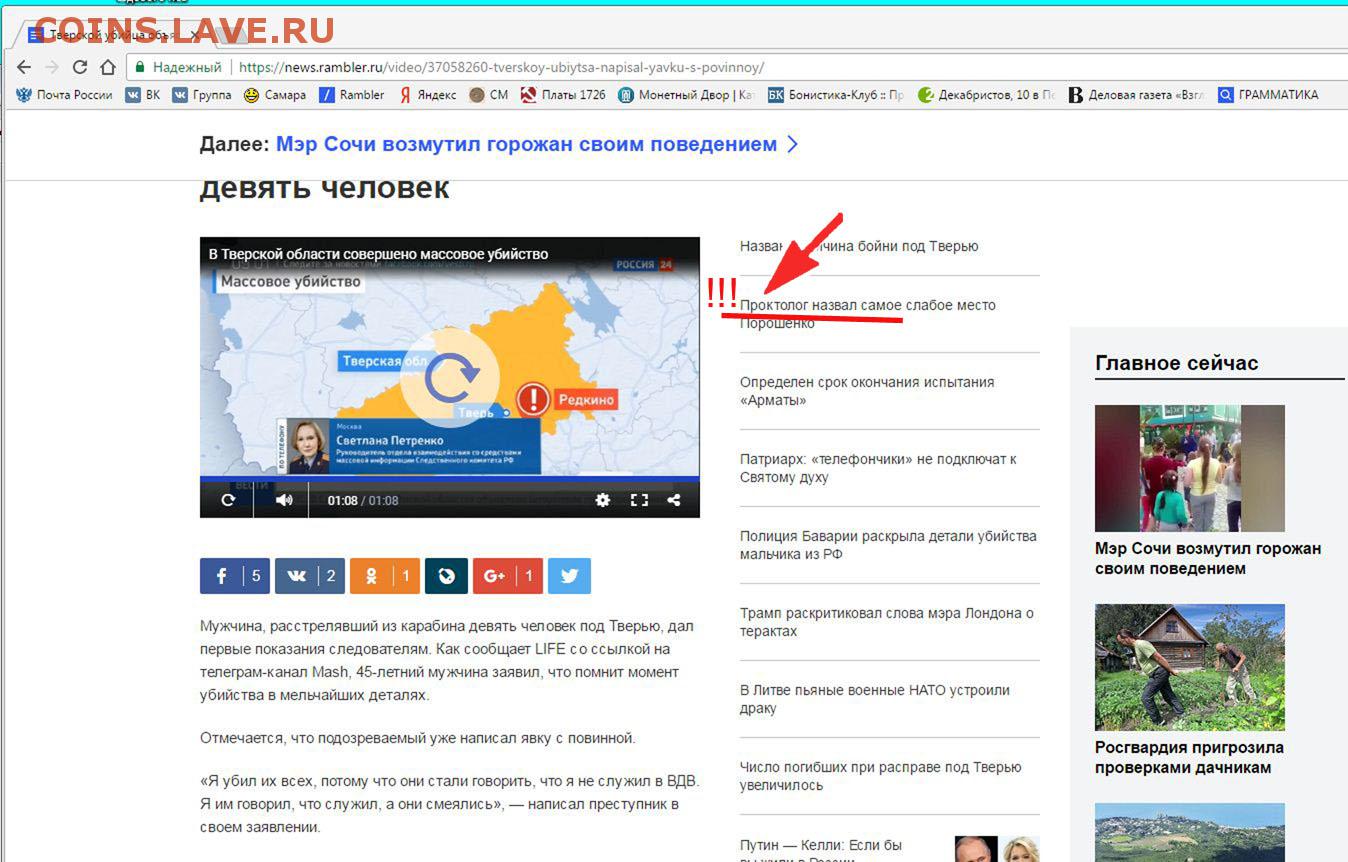Open the Деловая газета bookmark

coord(1136,95)
